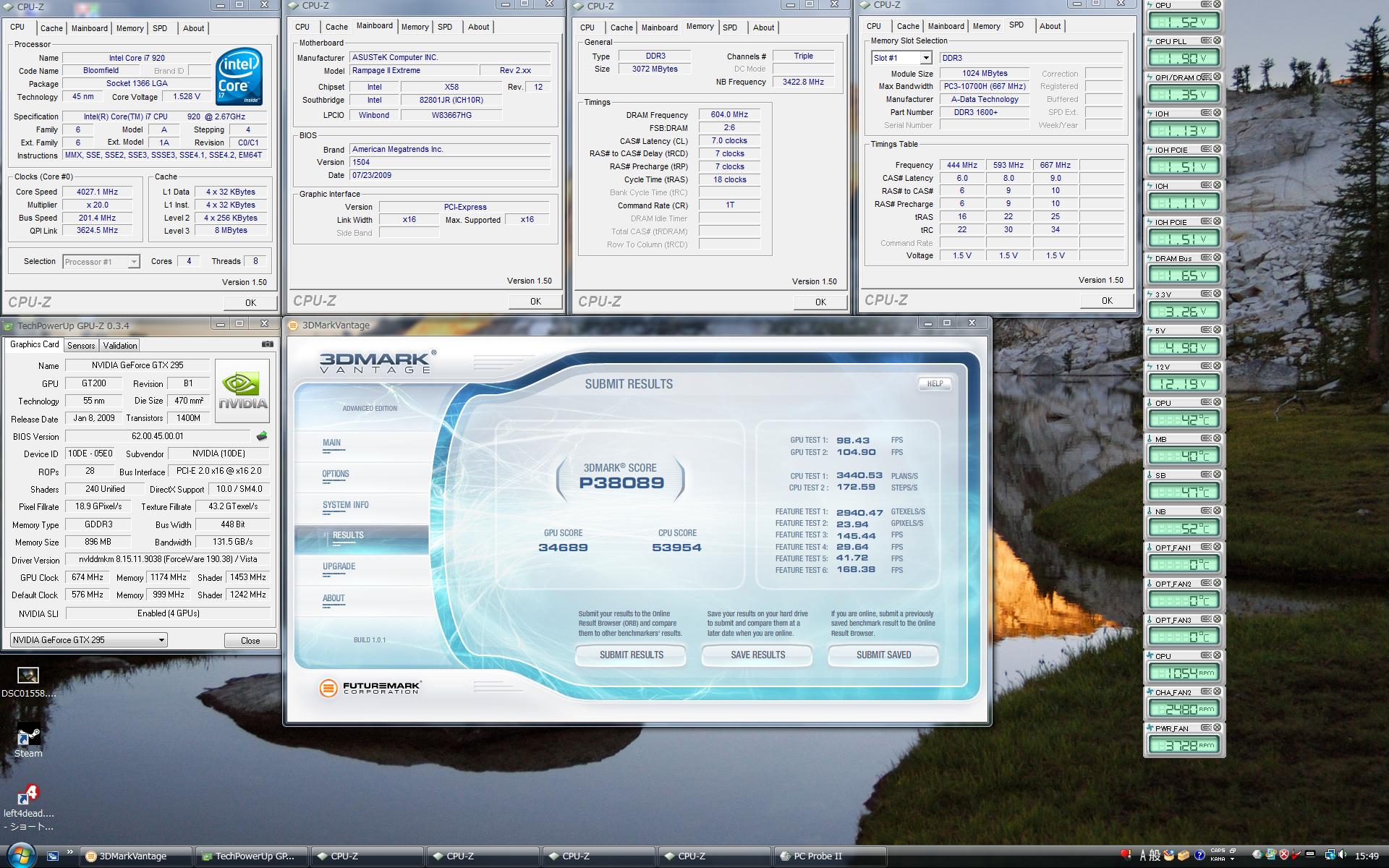Screen dimensions: 1389x868
Task: Click the Futuremark Corporation logo
Action: (370, 687)
